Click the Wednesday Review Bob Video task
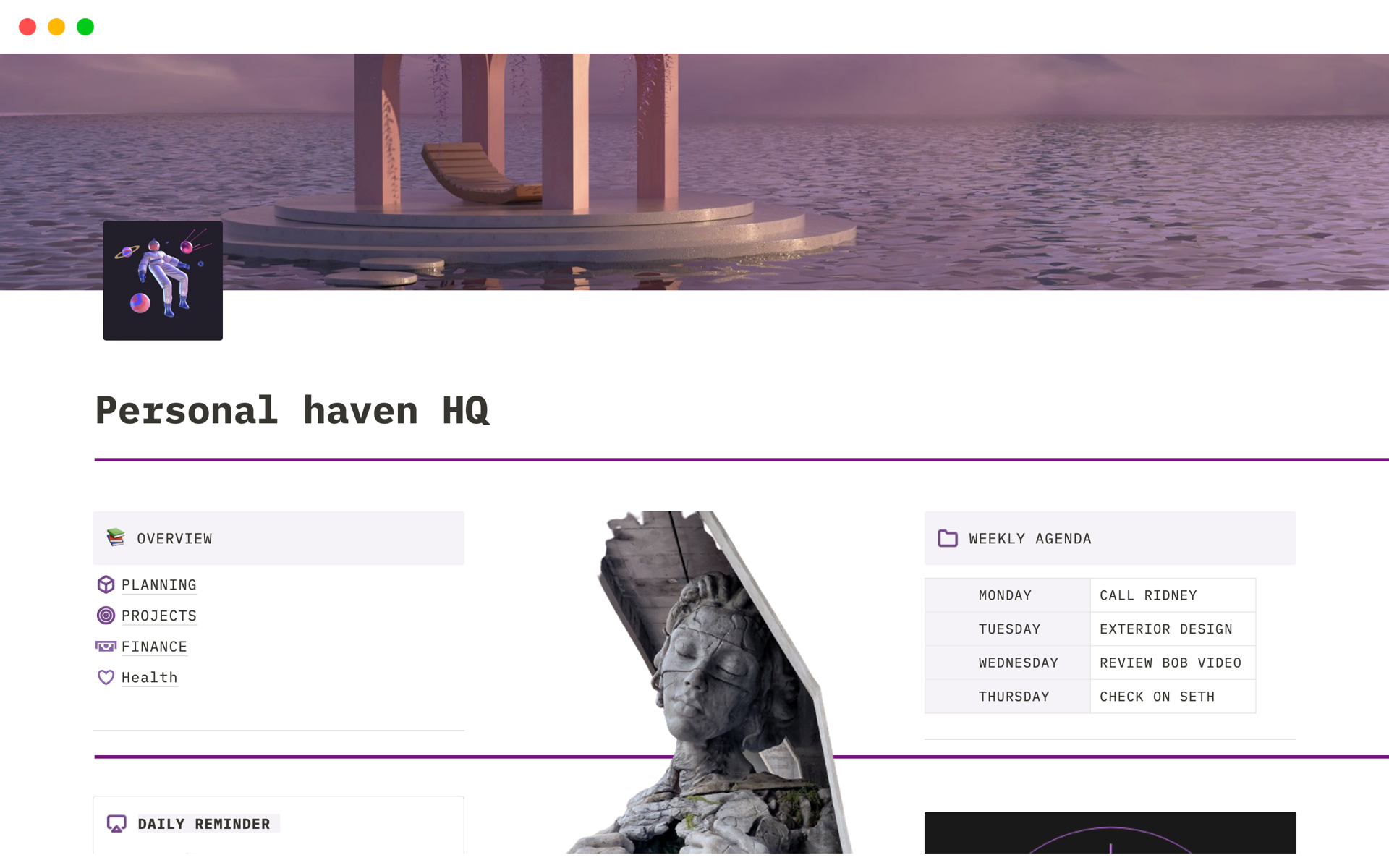Image resolution: width=1389 pixels, height=868 pixels. (1170, 662)
